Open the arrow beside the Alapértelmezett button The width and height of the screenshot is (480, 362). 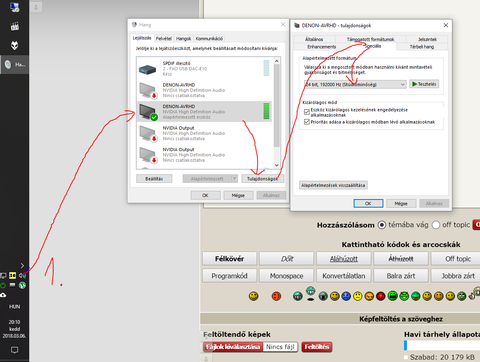click(x=235, y=179)
